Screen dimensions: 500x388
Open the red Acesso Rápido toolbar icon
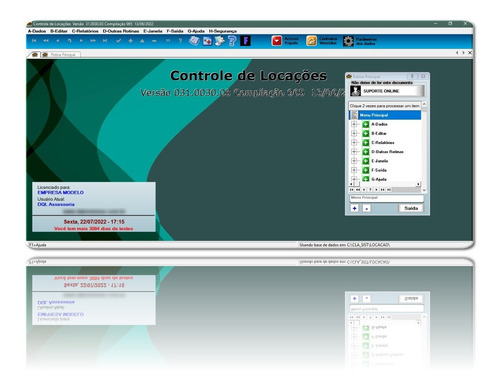[277, 41]
